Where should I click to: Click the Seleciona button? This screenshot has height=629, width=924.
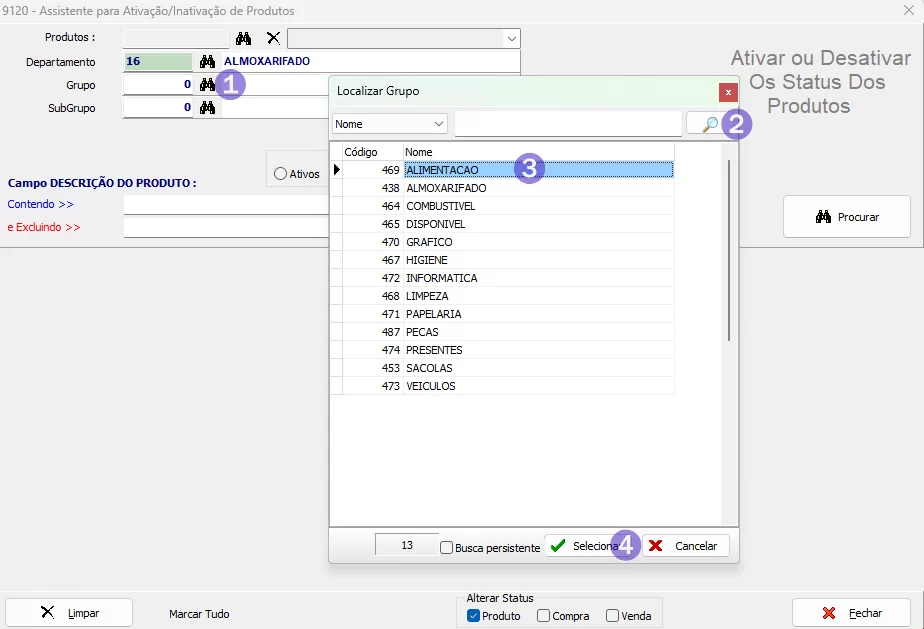[x=585, y=546]
